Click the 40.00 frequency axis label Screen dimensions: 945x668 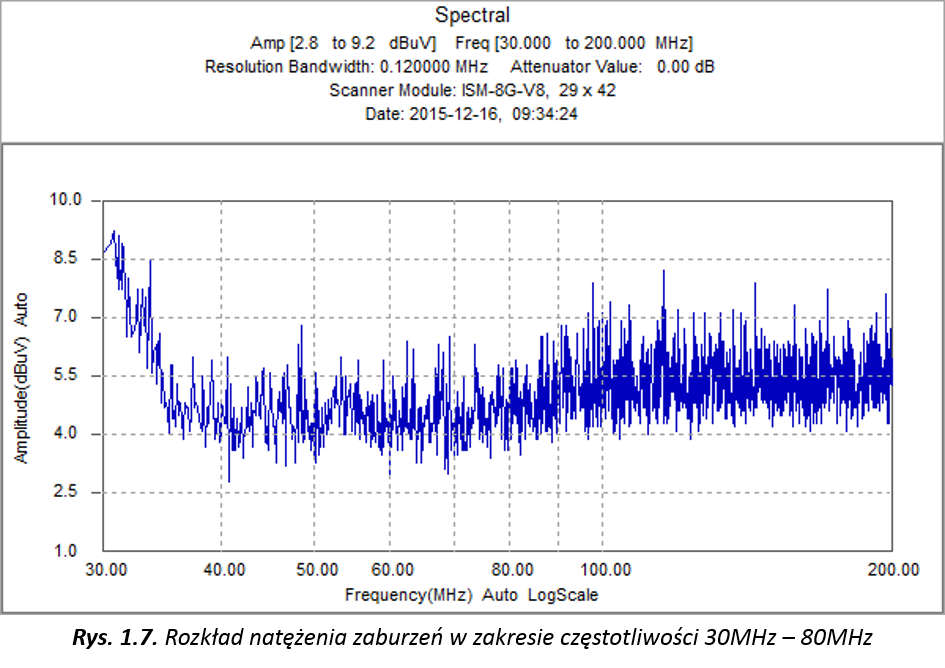(x=224, y=570)
